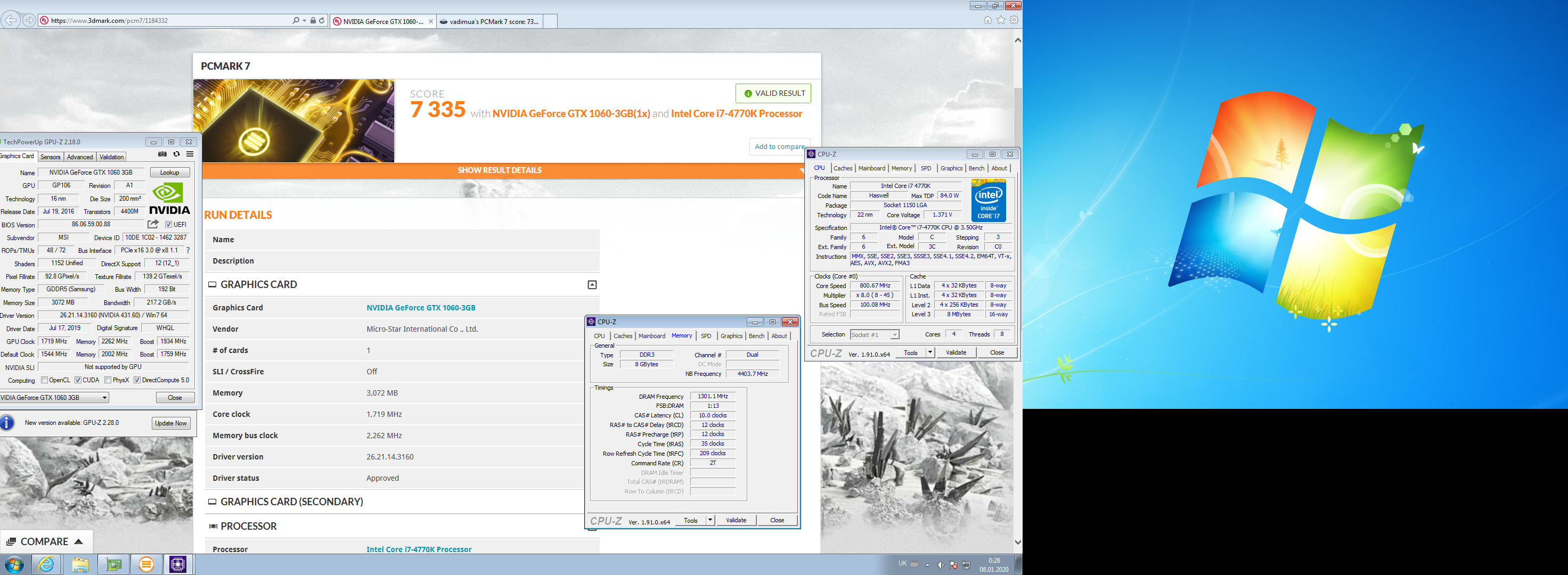
Task: Click the browser Home icon
Action: tap(987, 20)
